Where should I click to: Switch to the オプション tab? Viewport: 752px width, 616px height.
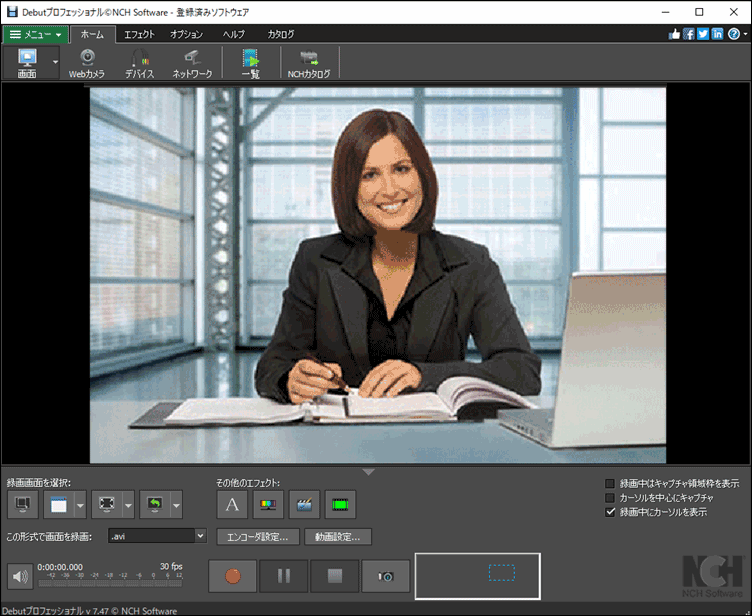(x=187, y=35)
